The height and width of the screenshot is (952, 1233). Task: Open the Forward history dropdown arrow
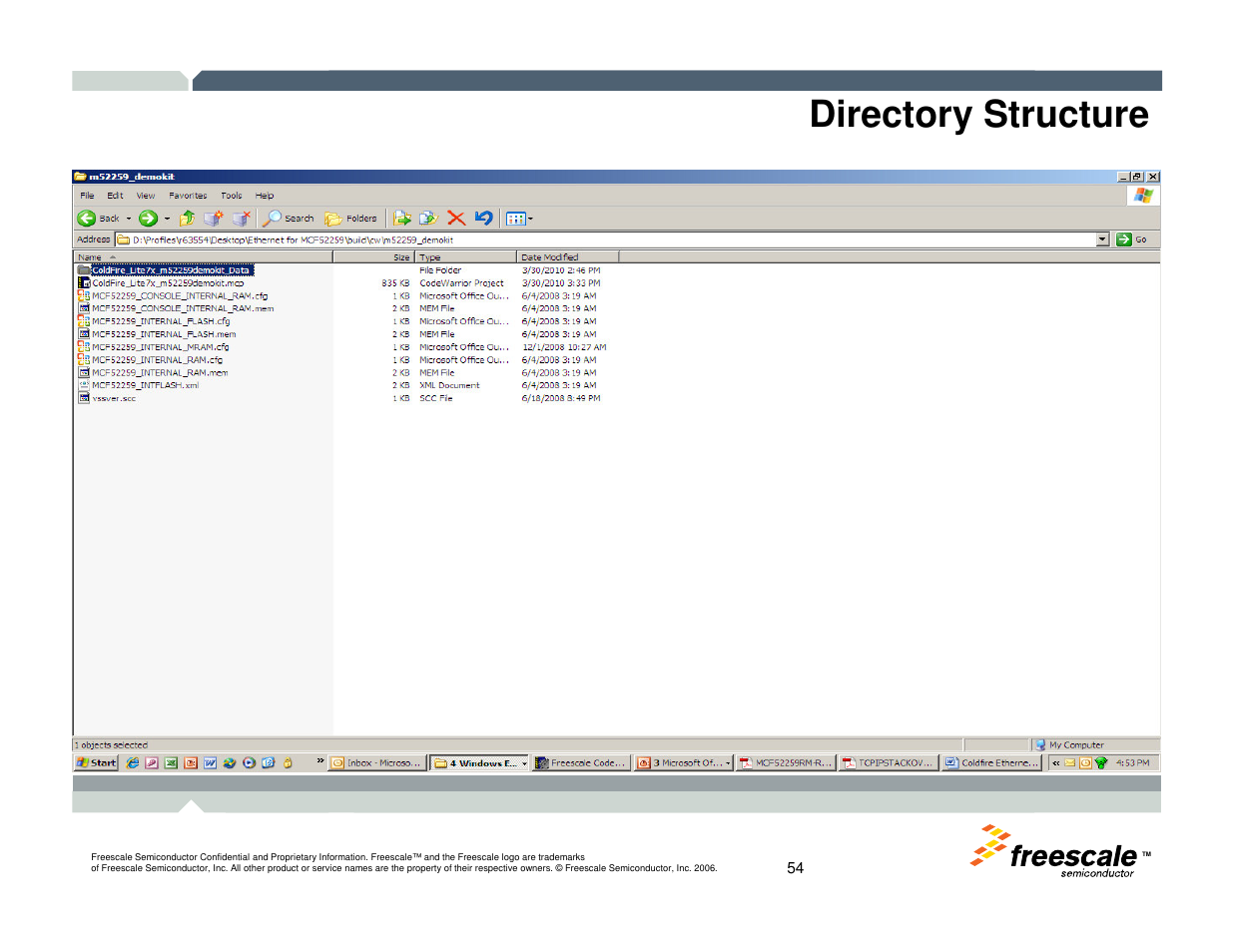pos(167,219)
